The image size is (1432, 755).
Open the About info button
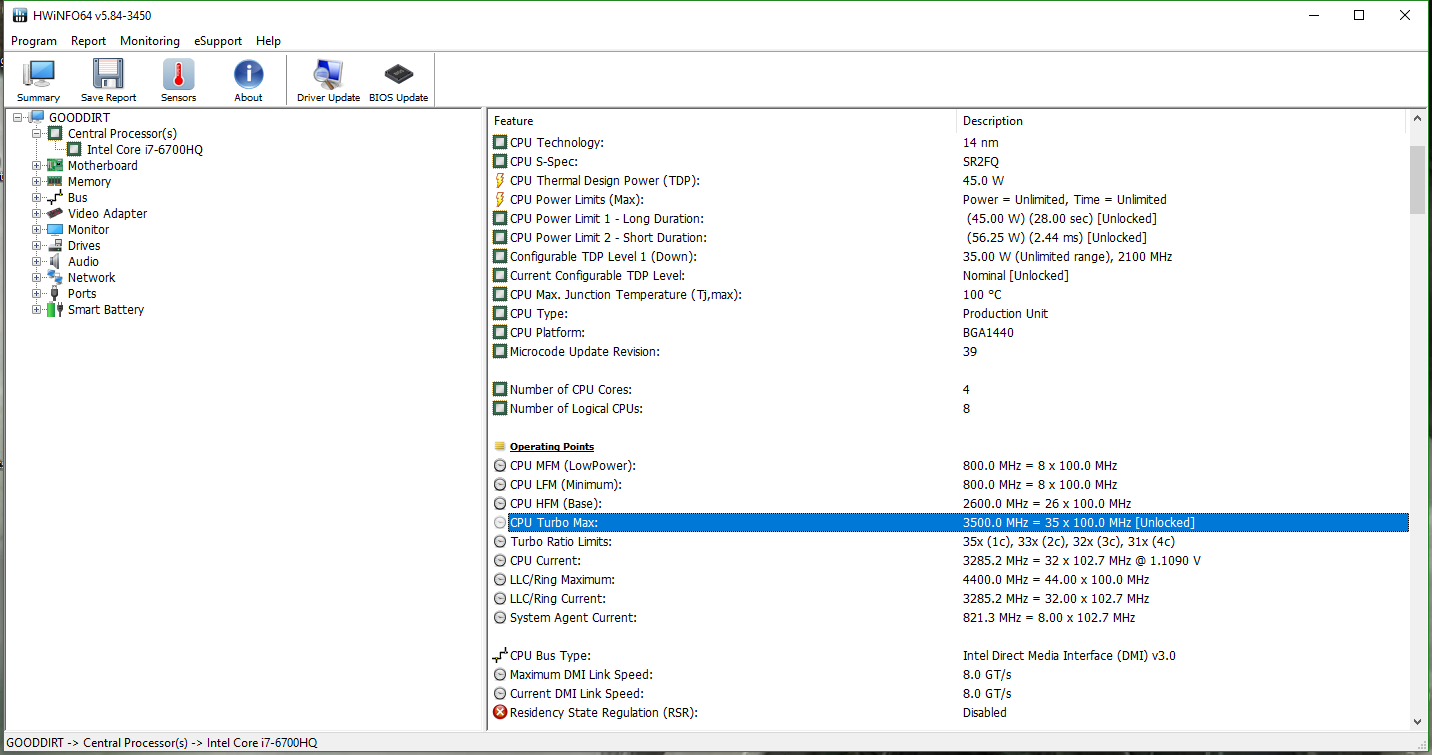(248, 80)
